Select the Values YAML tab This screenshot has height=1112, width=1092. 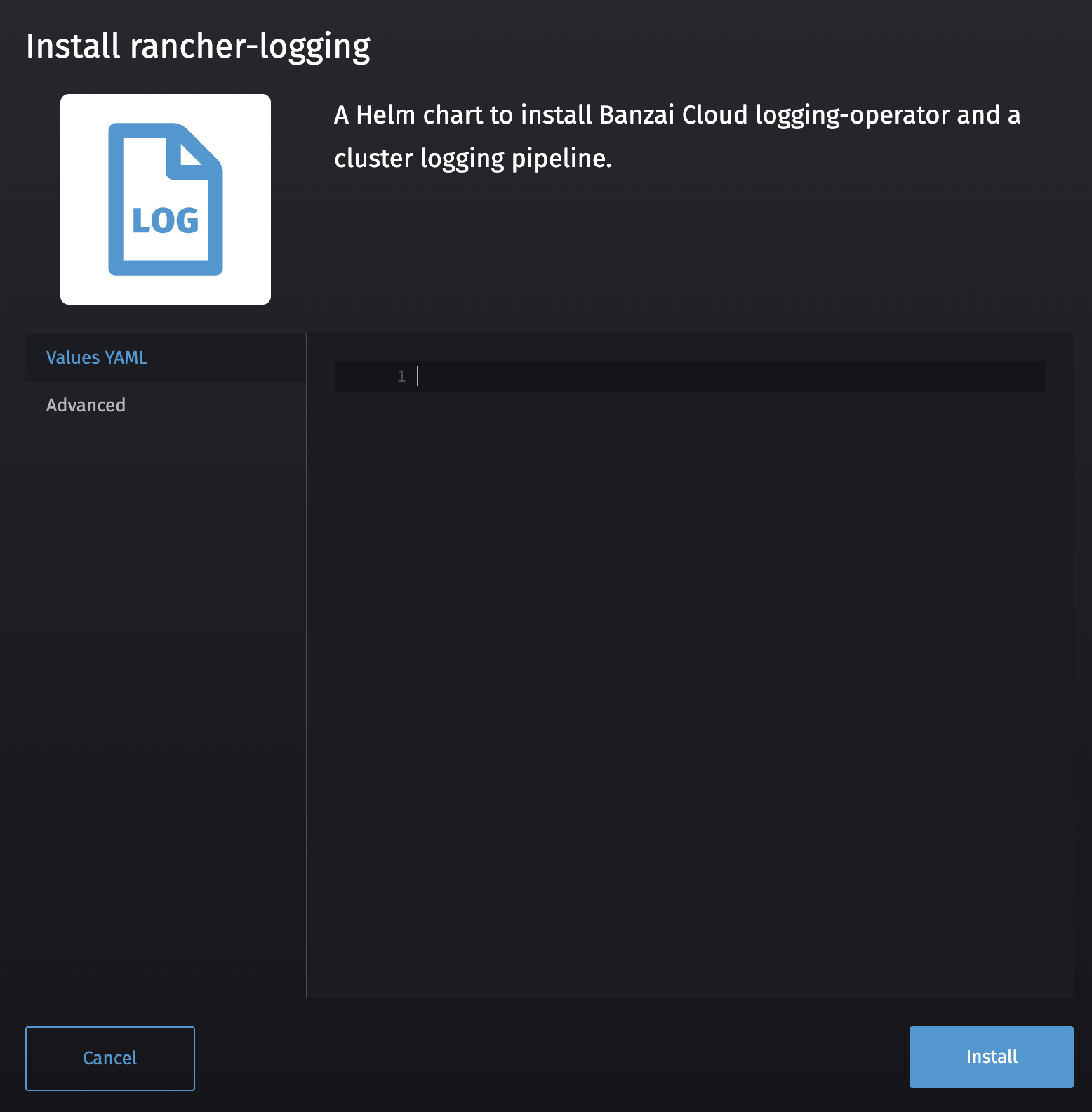(166, 358)
